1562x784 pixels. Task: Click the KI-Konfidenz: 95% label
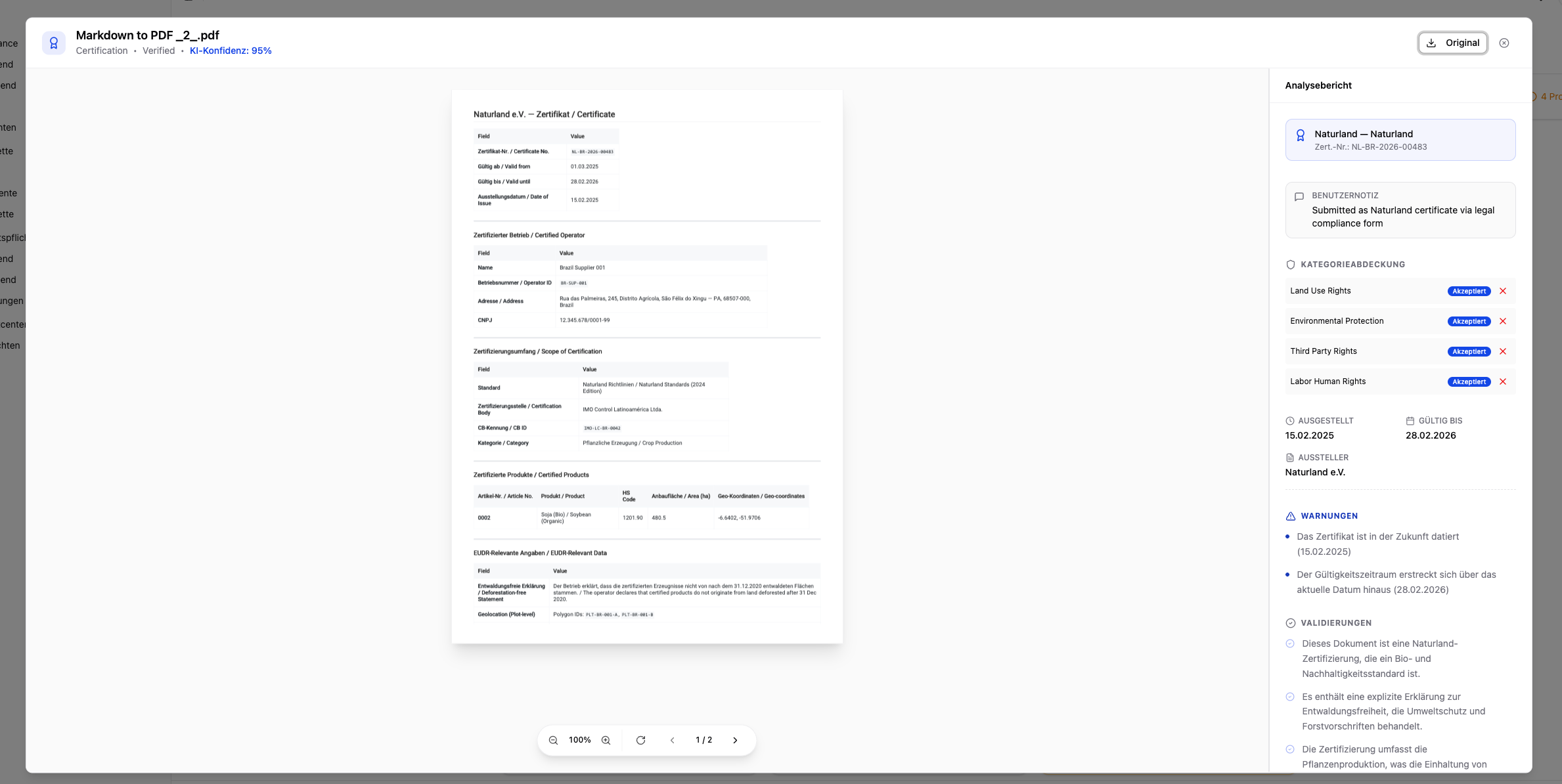[x=231, y=51]
